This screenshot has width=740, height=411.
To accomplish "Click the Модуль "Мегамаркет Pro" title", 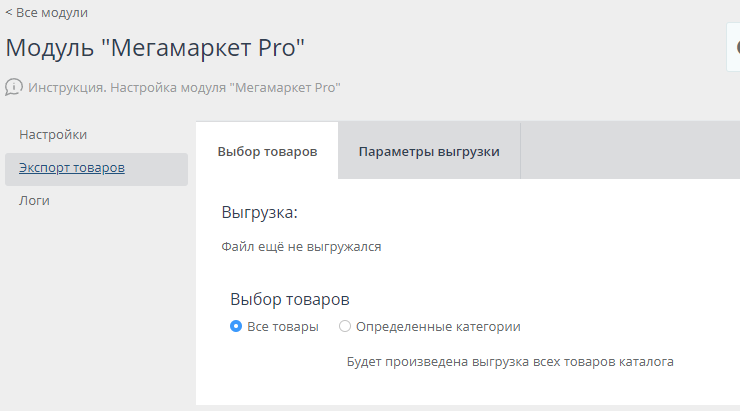I will point(155,48).
